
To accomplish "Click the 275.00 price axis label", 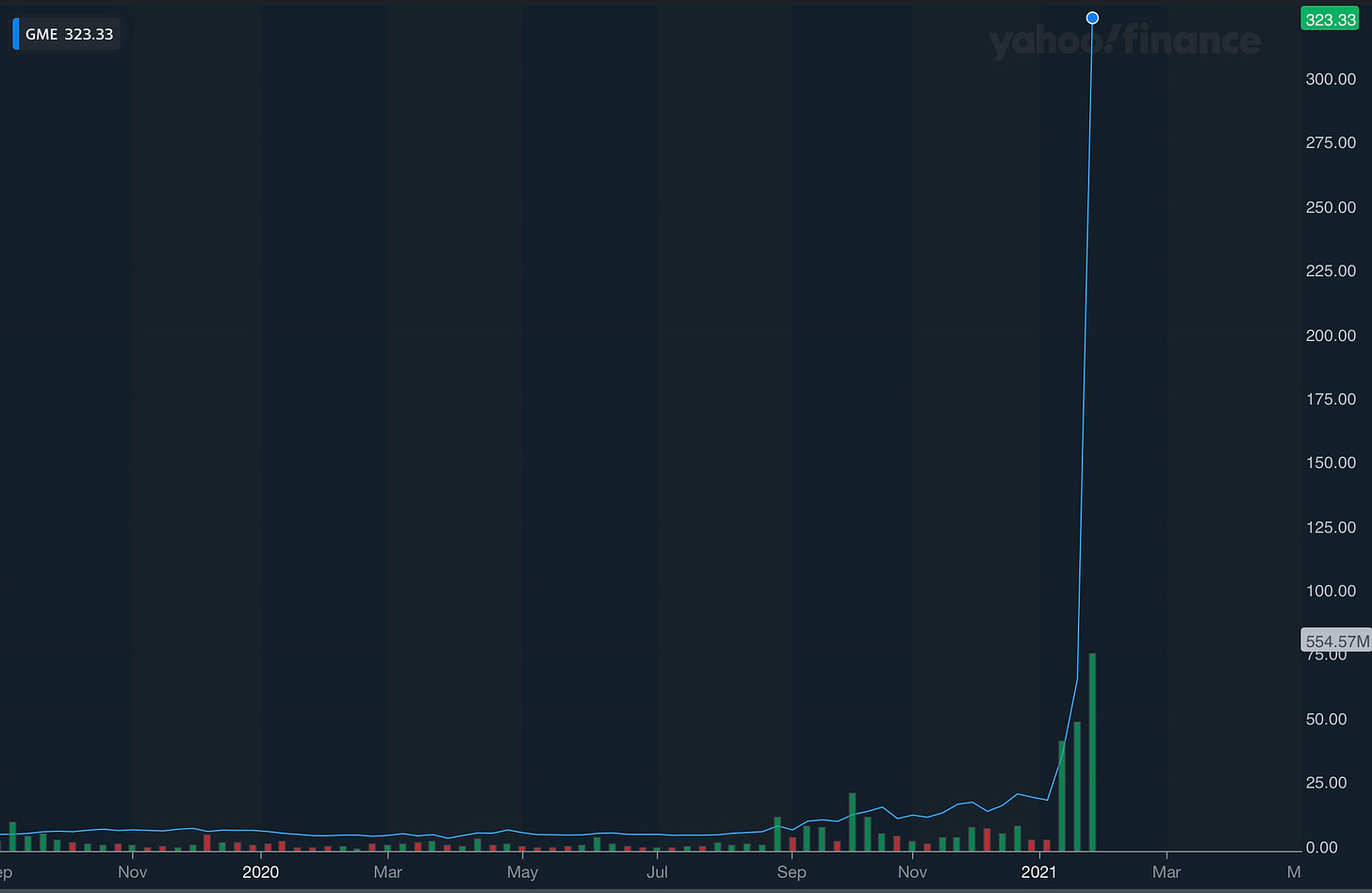I will [x=1331, y=143].
